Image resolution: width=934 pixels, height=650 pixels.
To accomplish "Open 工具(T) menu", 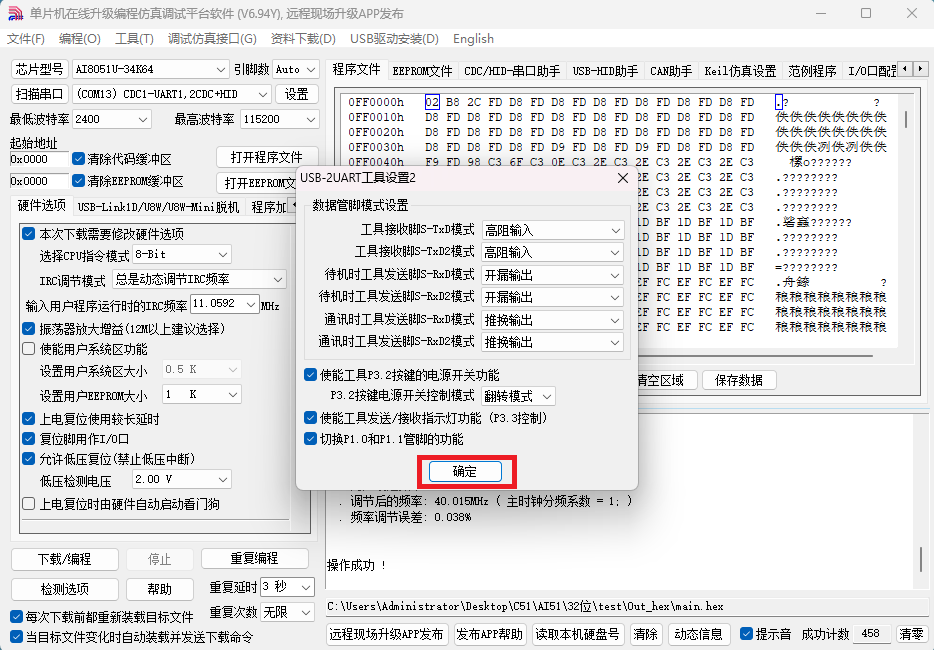I will [134, 39].
